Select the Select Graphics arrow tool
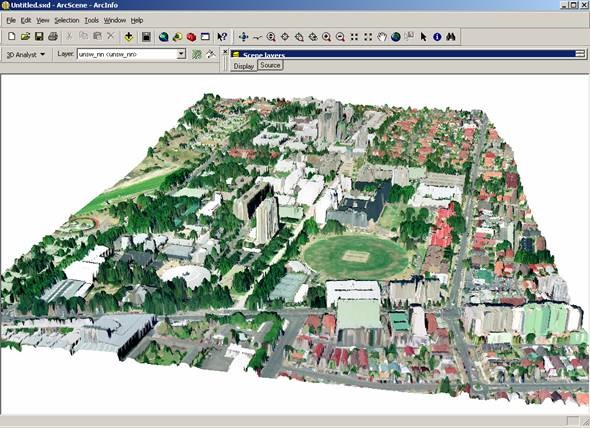 (x=423, y=37)
